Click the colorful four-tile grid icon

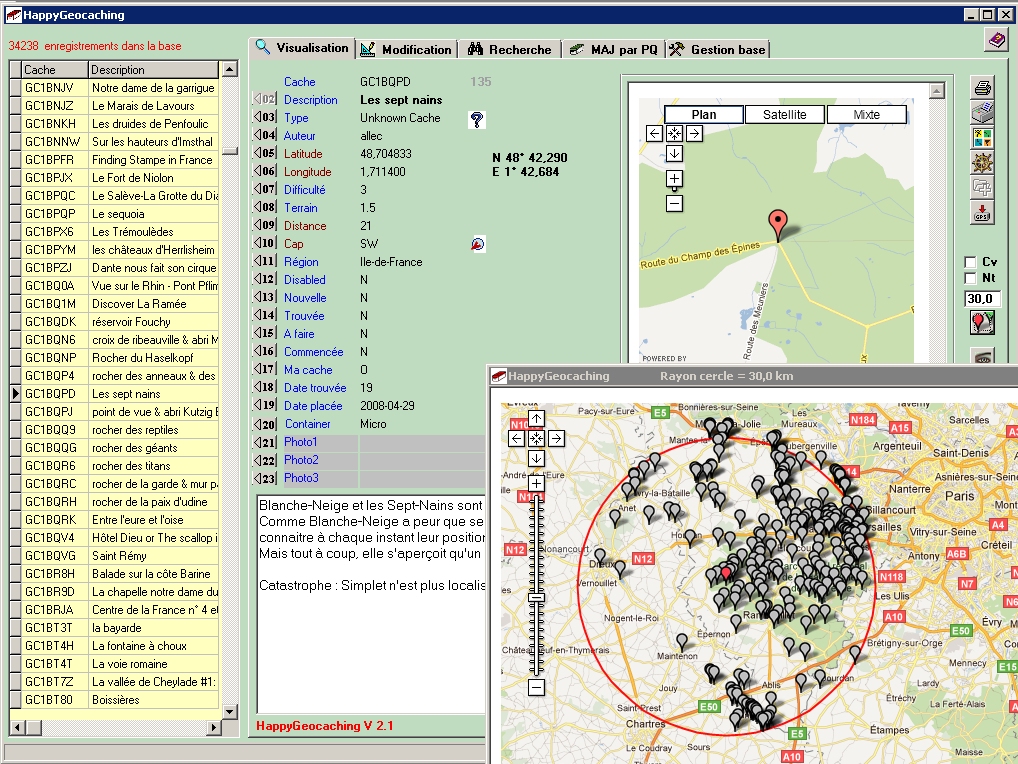coord(982,137)
